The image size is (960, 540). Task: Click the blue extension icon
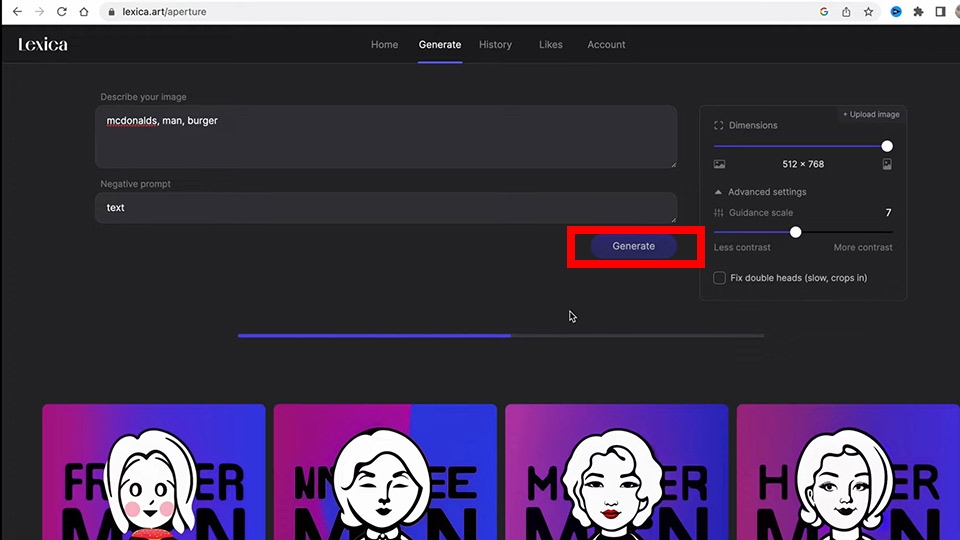tap(896, 12)
